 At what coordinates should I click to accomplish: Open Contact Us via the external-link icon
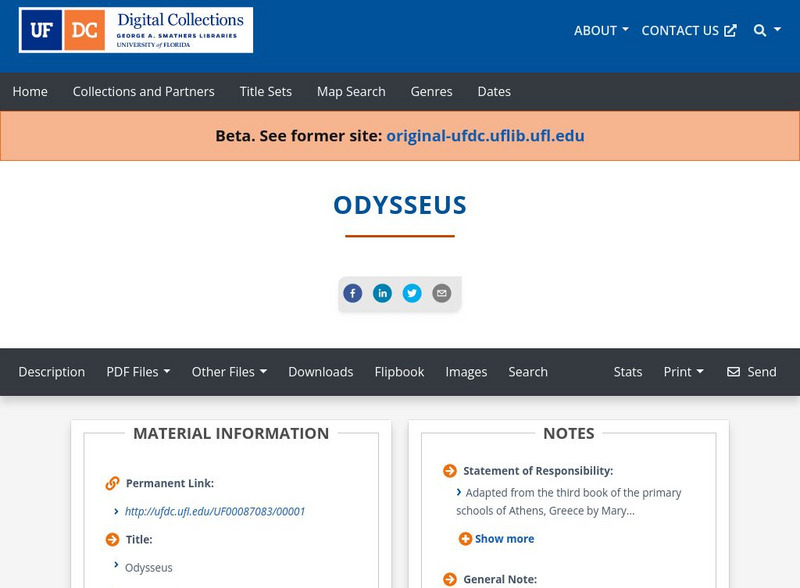click(x=730, y=30)
